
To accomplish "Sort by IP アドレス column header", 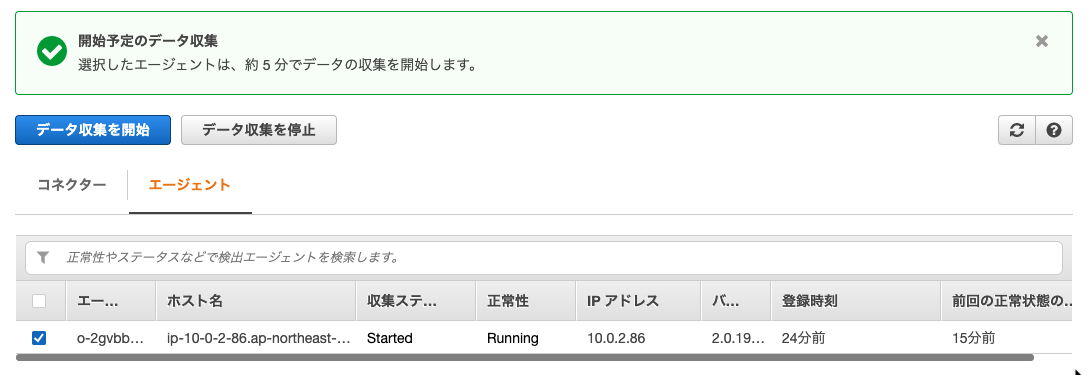I will click(x=638, y=301).
